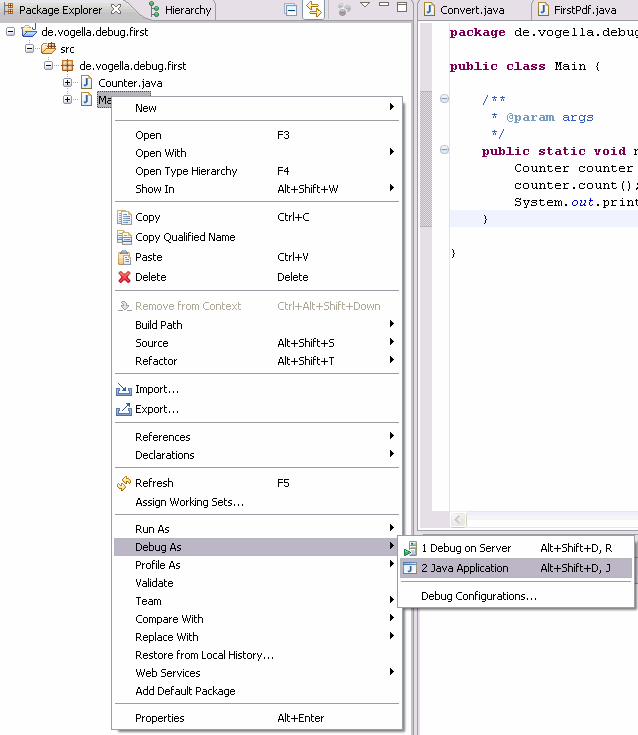
Task: Choose Debug Configurations...
Action: point(516,596)
